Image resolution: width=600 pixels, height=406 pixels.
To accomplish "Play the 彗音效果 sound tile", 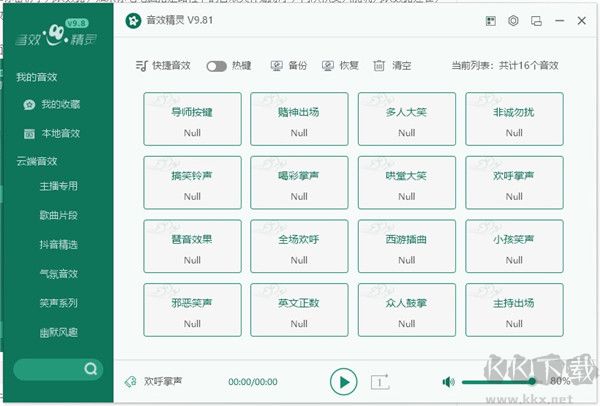I will [x=192, y=246].
